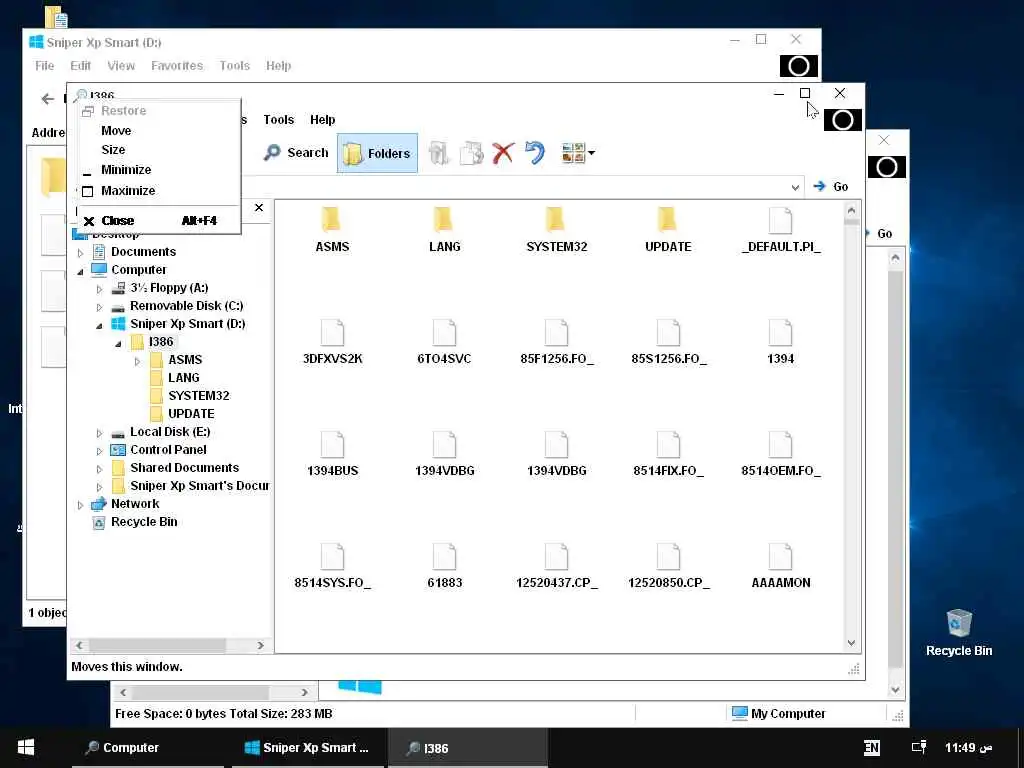The height and width of the screenshot is (768, 1024).
Task: Click scroll-down arrow of file list
Action: tap(851, 643)
